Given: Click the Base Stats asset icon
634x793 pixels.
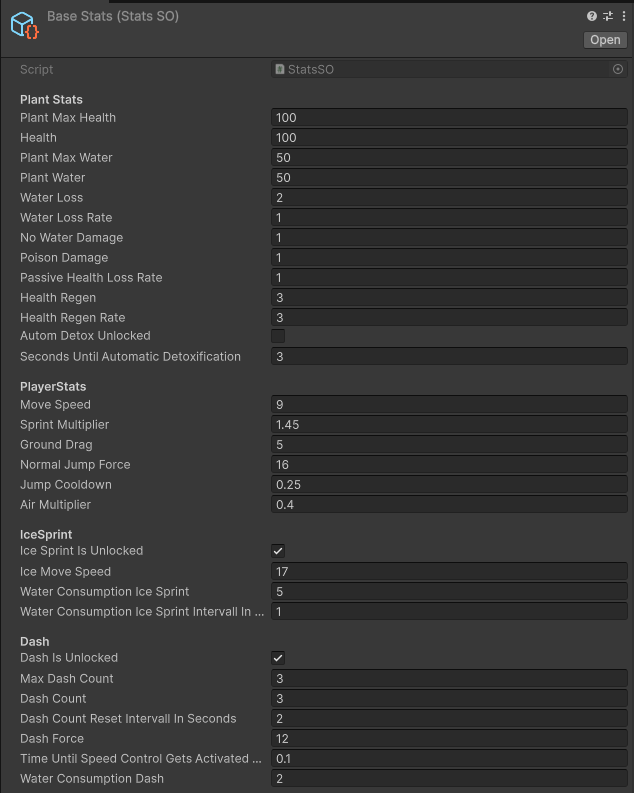Looking at the screenshot, I should click(24, 25).
